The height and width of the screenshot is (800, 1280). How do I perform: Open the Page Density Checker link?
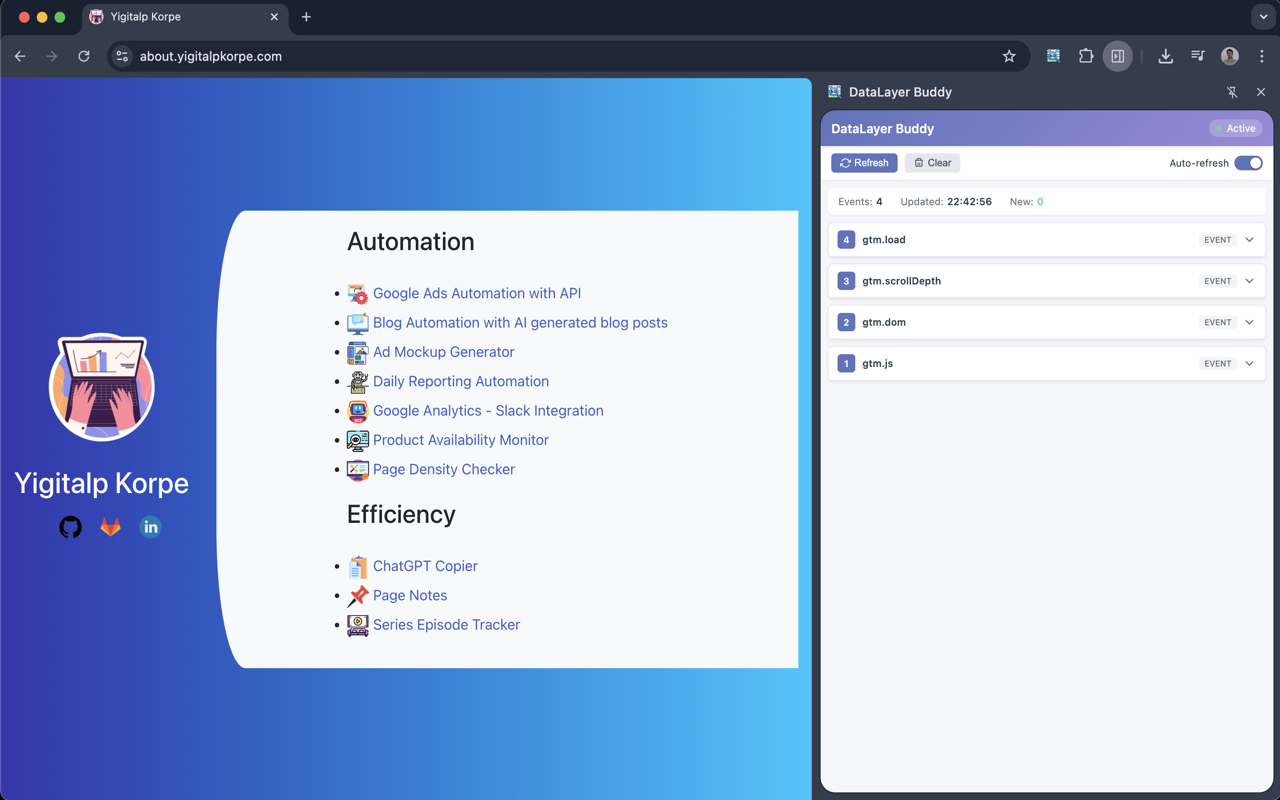[444, 469]
